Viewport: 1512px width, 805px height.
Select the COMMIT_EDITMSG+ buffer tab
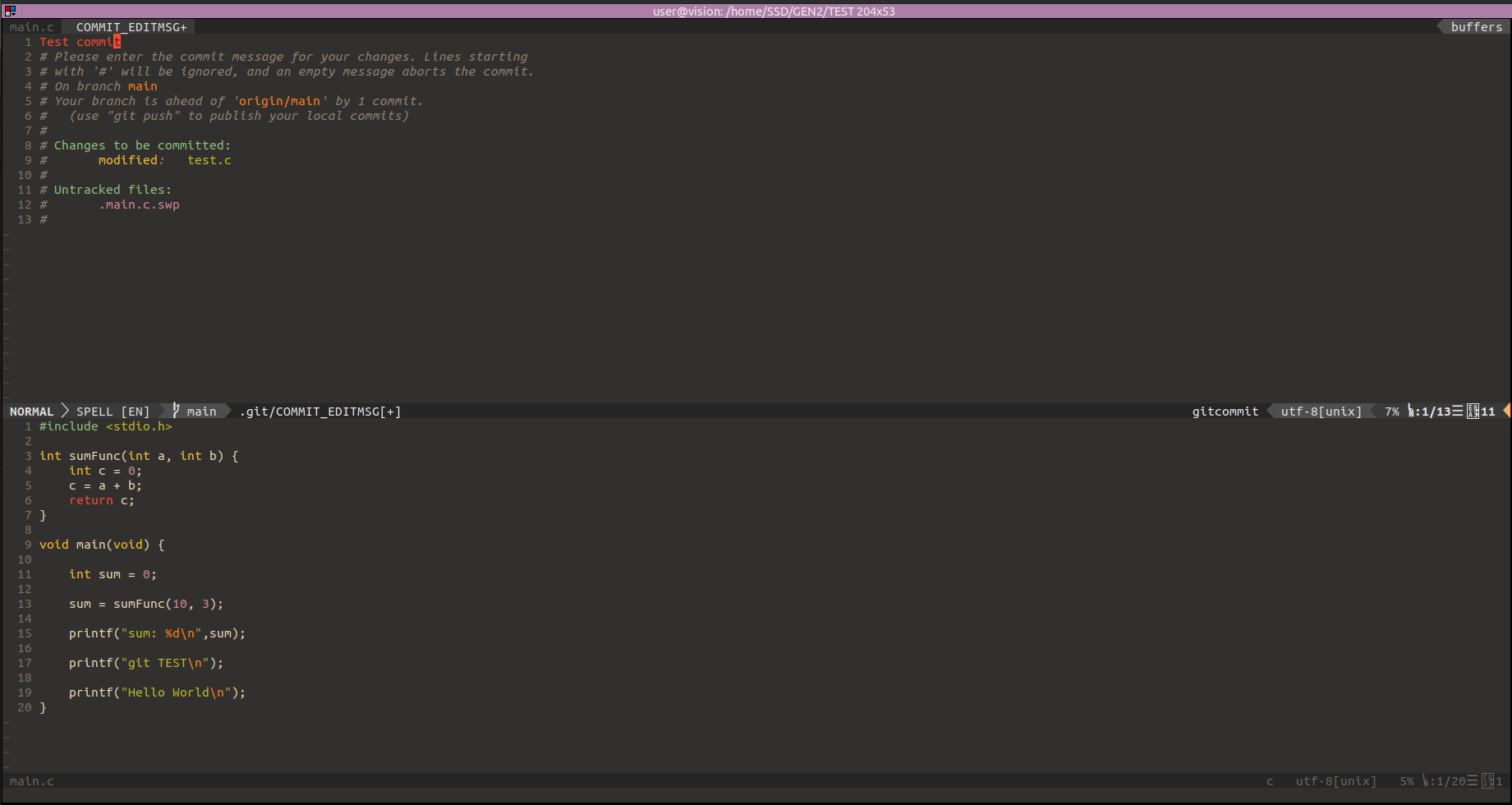click(x=130, y=26)
